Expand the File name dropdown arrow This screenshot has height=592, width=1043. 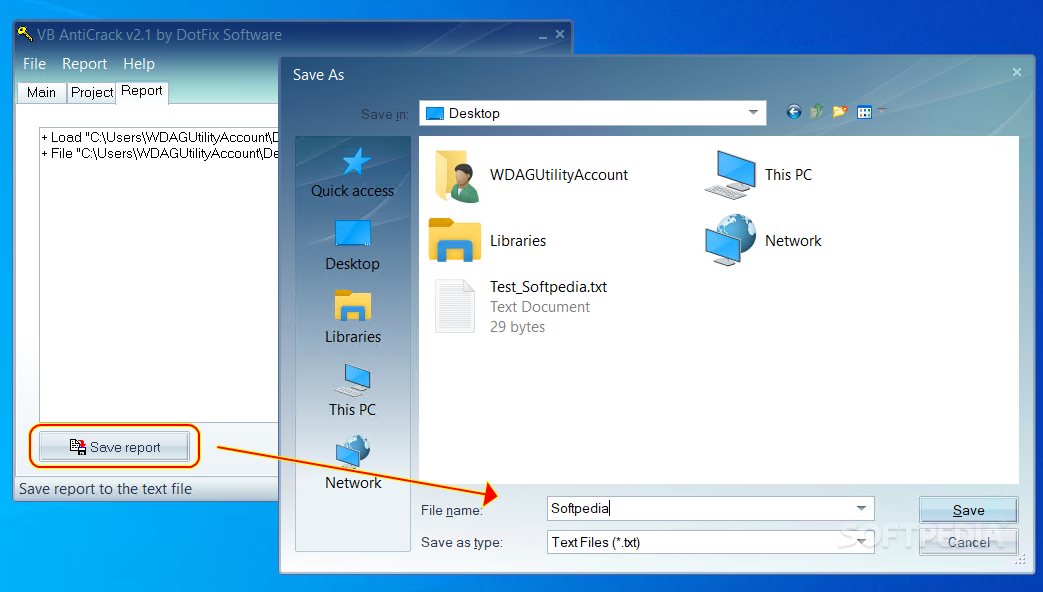(x=861, y=509)
